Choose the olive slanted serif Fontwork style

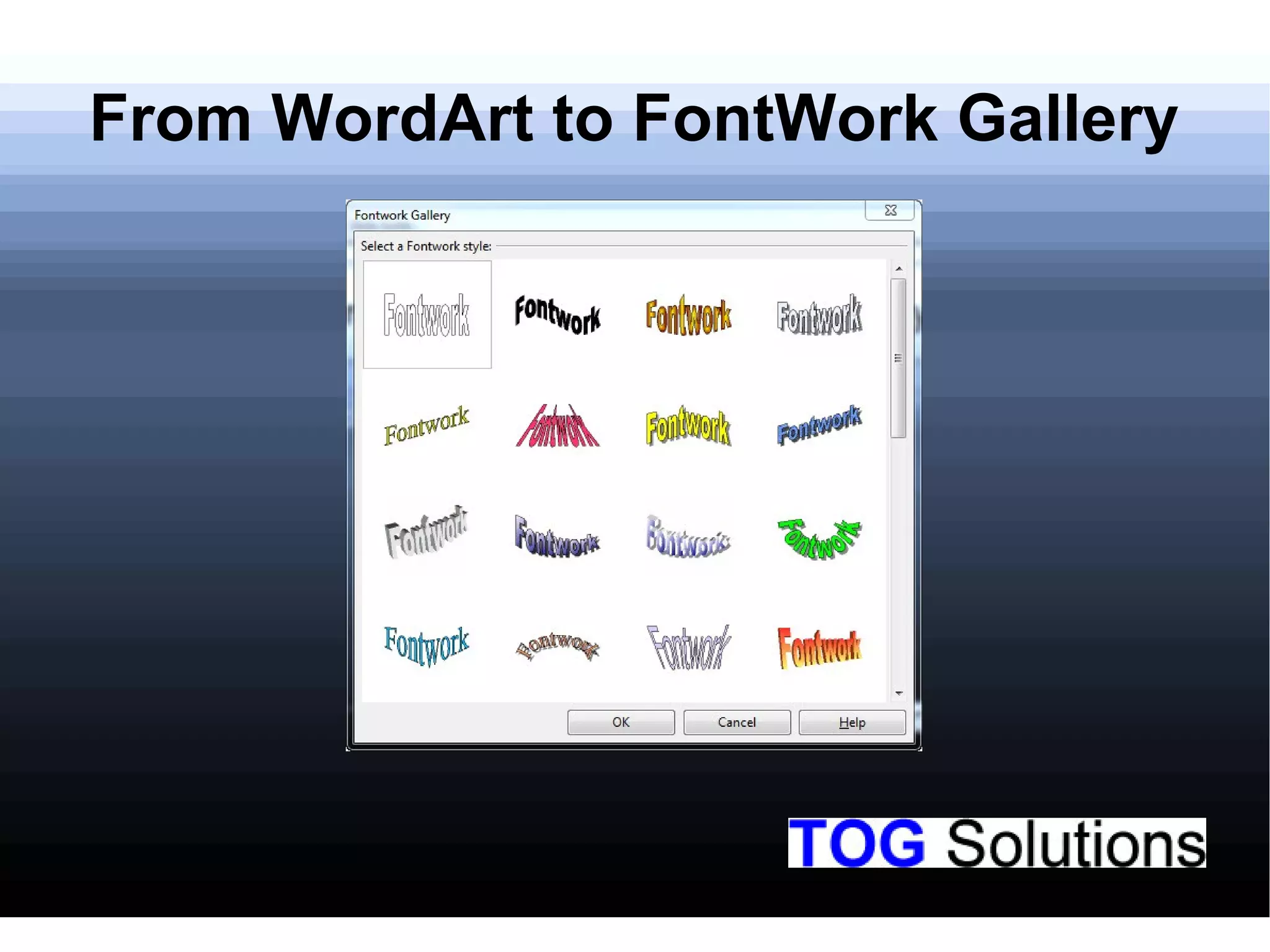[427, 425]
